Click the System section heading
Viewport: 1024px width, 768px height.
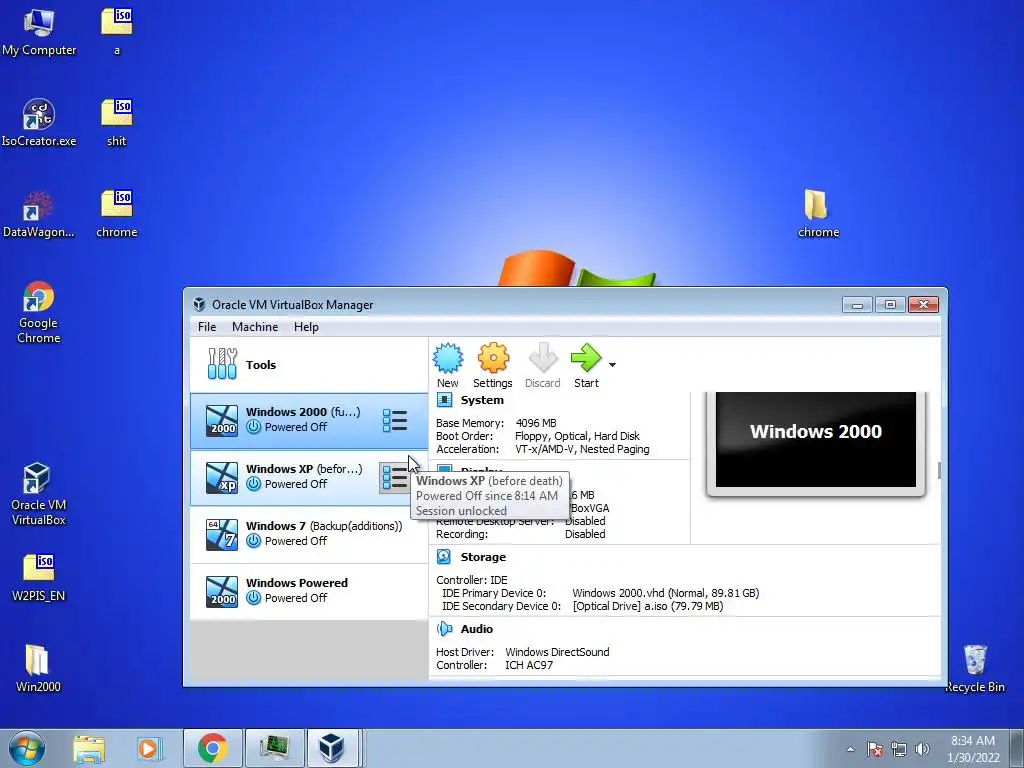[482, 400]
